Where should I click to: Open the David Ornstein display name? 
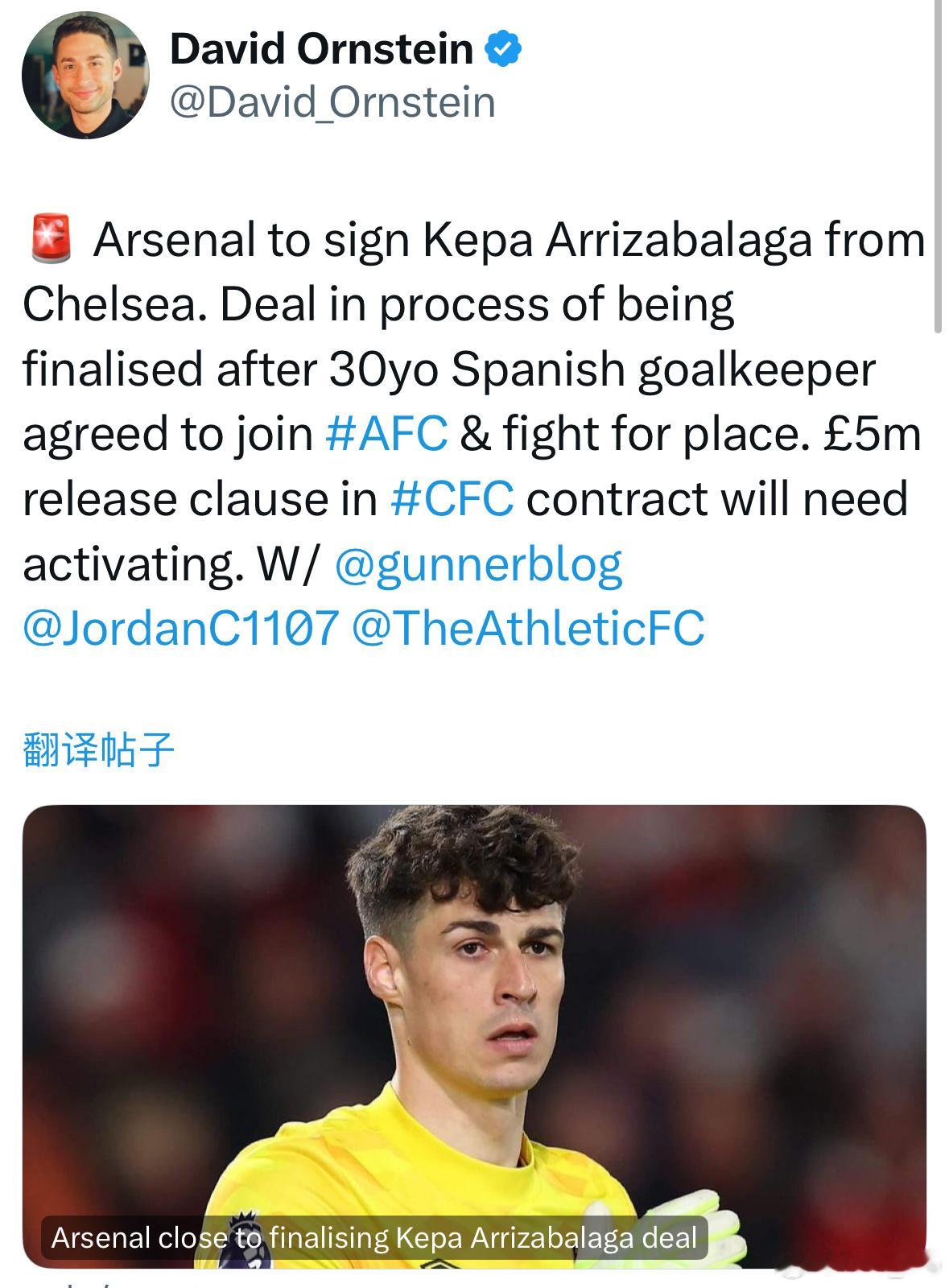(x=321, y=49)
